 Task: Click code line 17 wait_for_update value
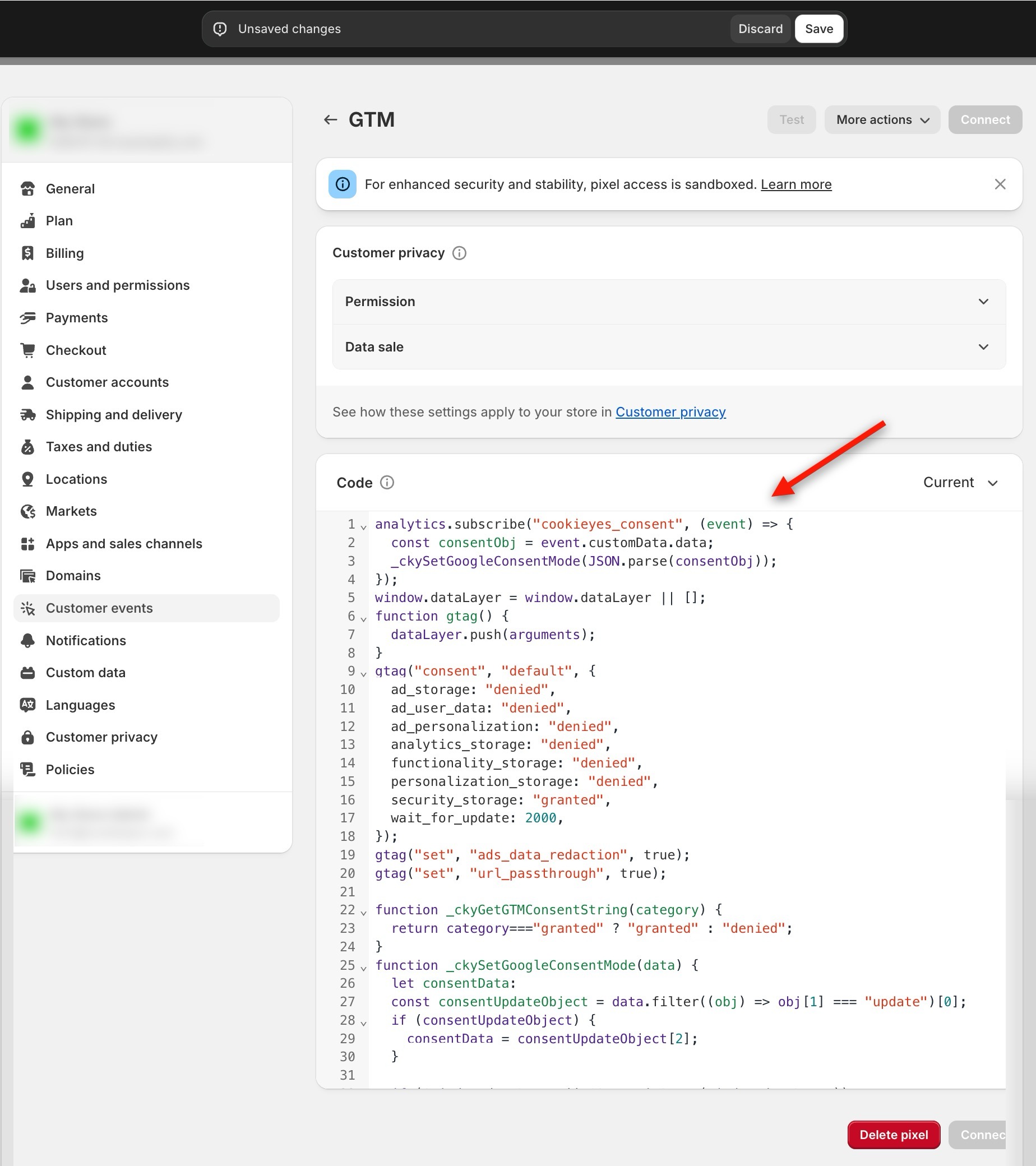coord(540,818)
